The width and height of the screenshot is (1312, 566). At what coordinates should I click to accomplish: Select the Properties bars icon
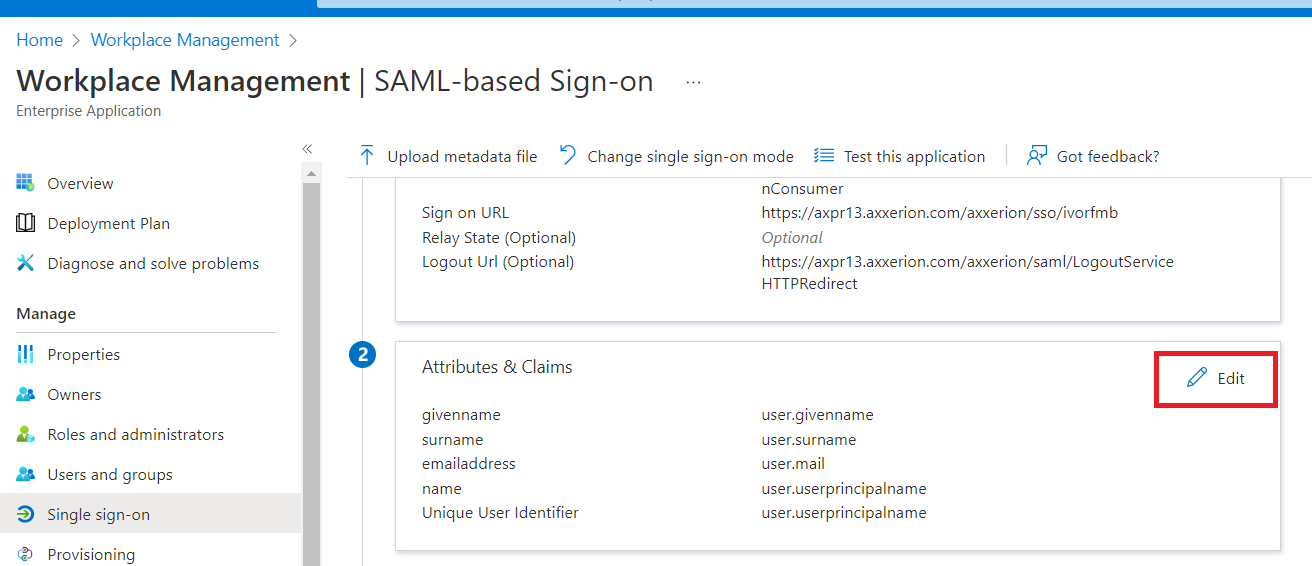26,354
